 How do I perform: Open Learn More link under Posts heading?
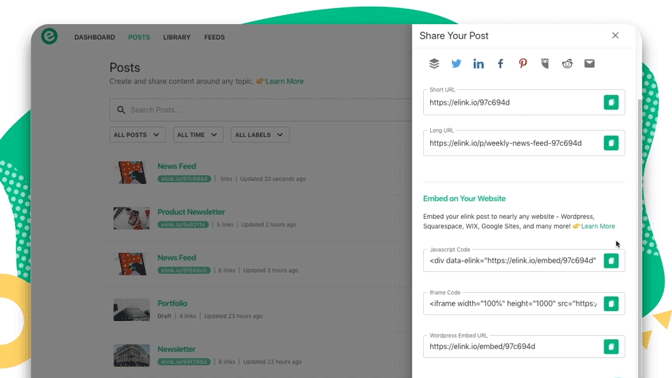[284, 81]
